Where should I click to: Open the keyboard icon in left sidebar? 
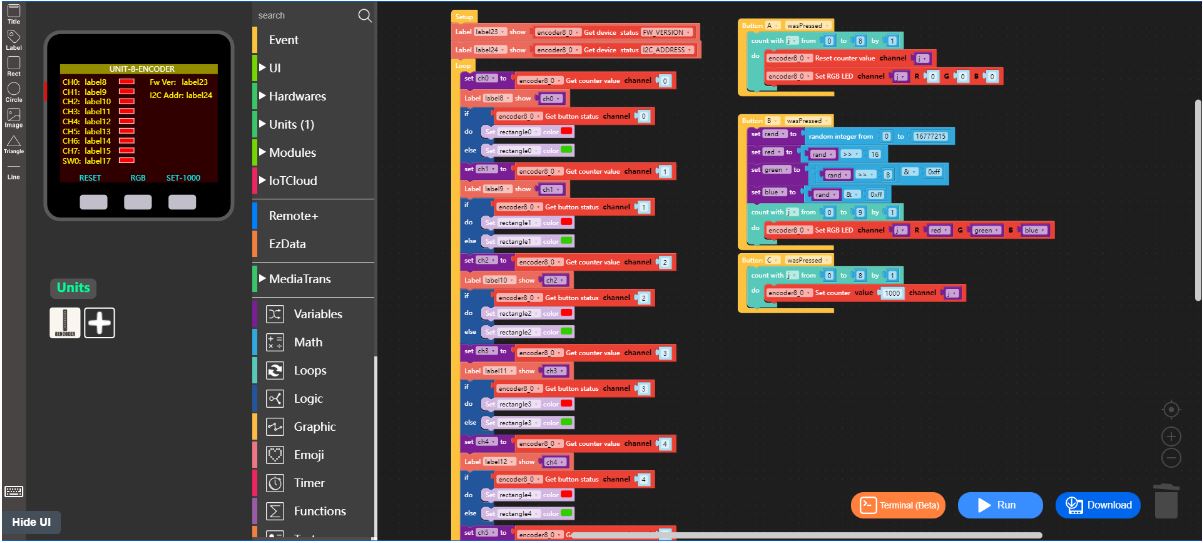[13, 491]
